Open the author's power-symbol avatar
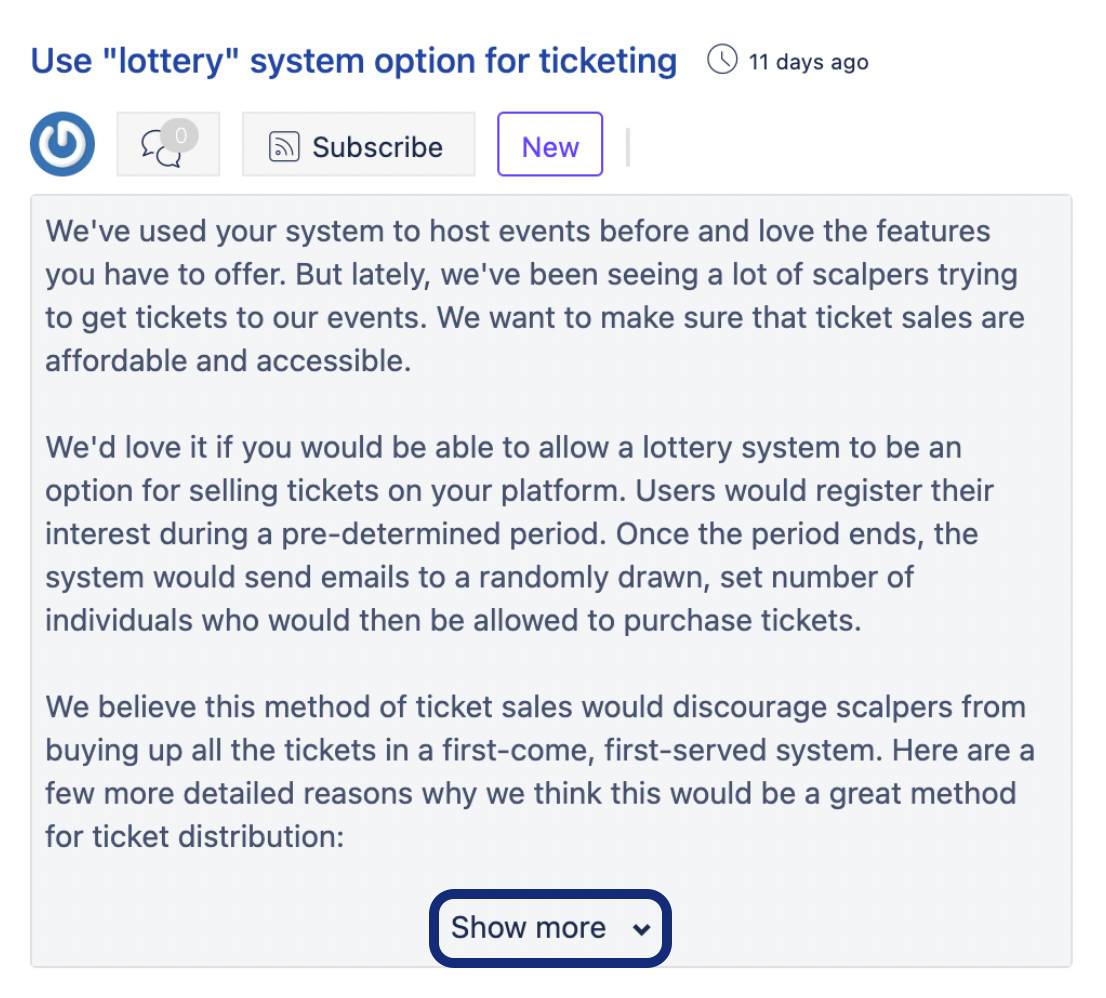1106x998 pixels. coord(62,145)
